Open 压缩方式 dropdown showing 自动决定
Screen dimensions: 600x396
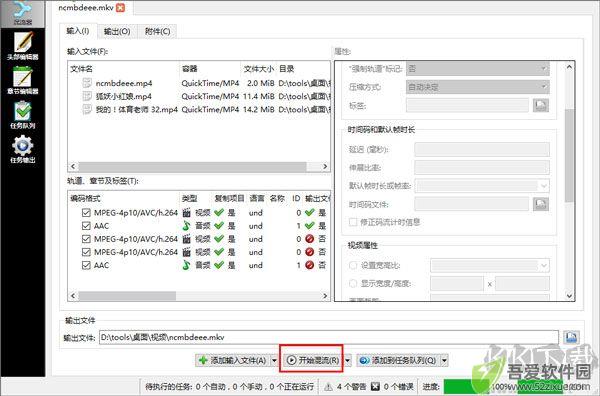pyautogui.click(x=478, y=87)
